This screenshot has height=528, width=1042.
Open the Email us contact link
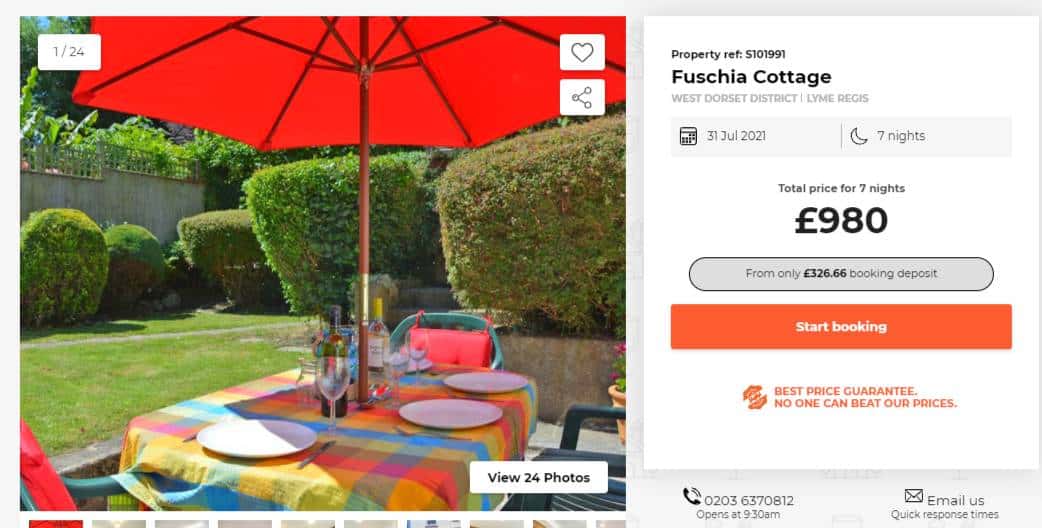[956, 501]
